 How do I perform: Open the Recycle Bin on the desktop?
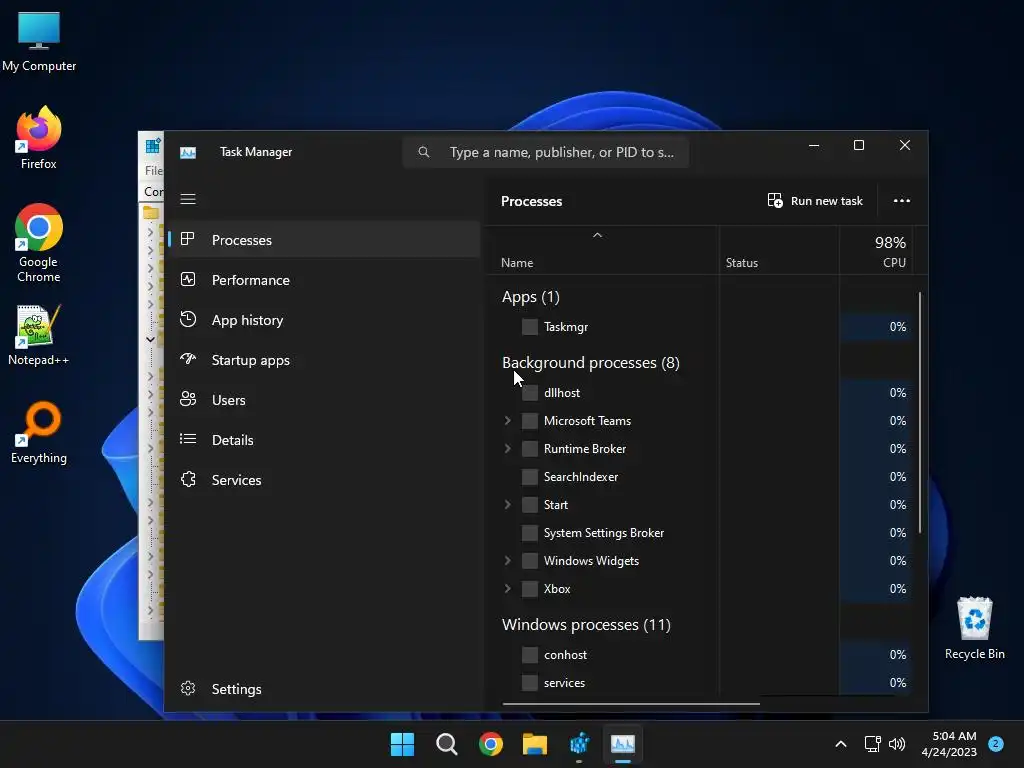point(974,628)
